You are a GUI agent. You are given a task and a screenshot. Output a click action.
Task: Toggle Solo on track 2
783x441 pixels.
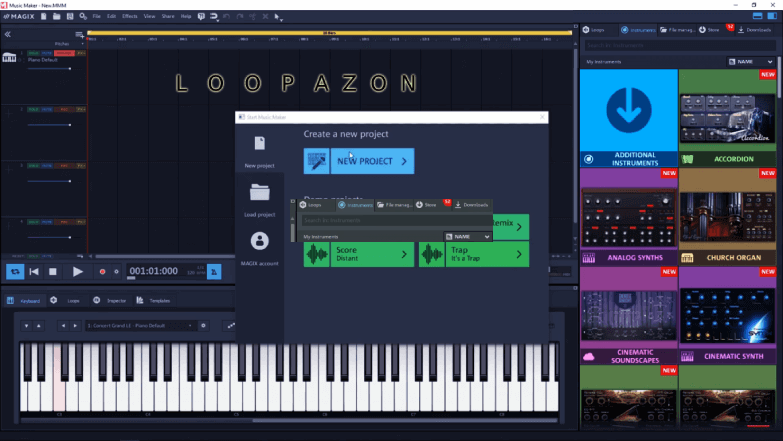point(33,109)
